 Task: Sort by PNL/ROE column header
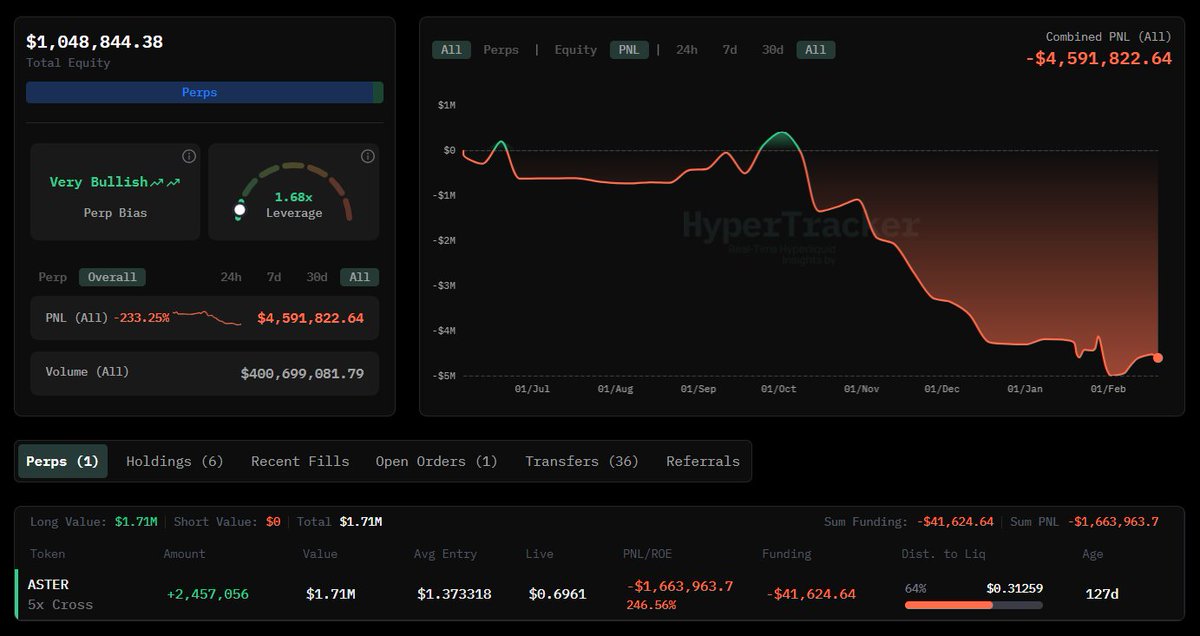650,553
